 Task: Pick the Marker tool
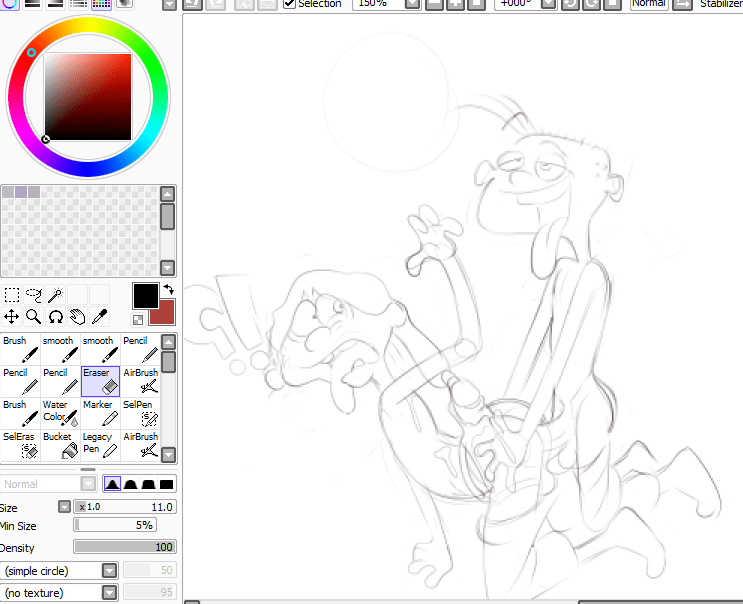click(100, 413)
